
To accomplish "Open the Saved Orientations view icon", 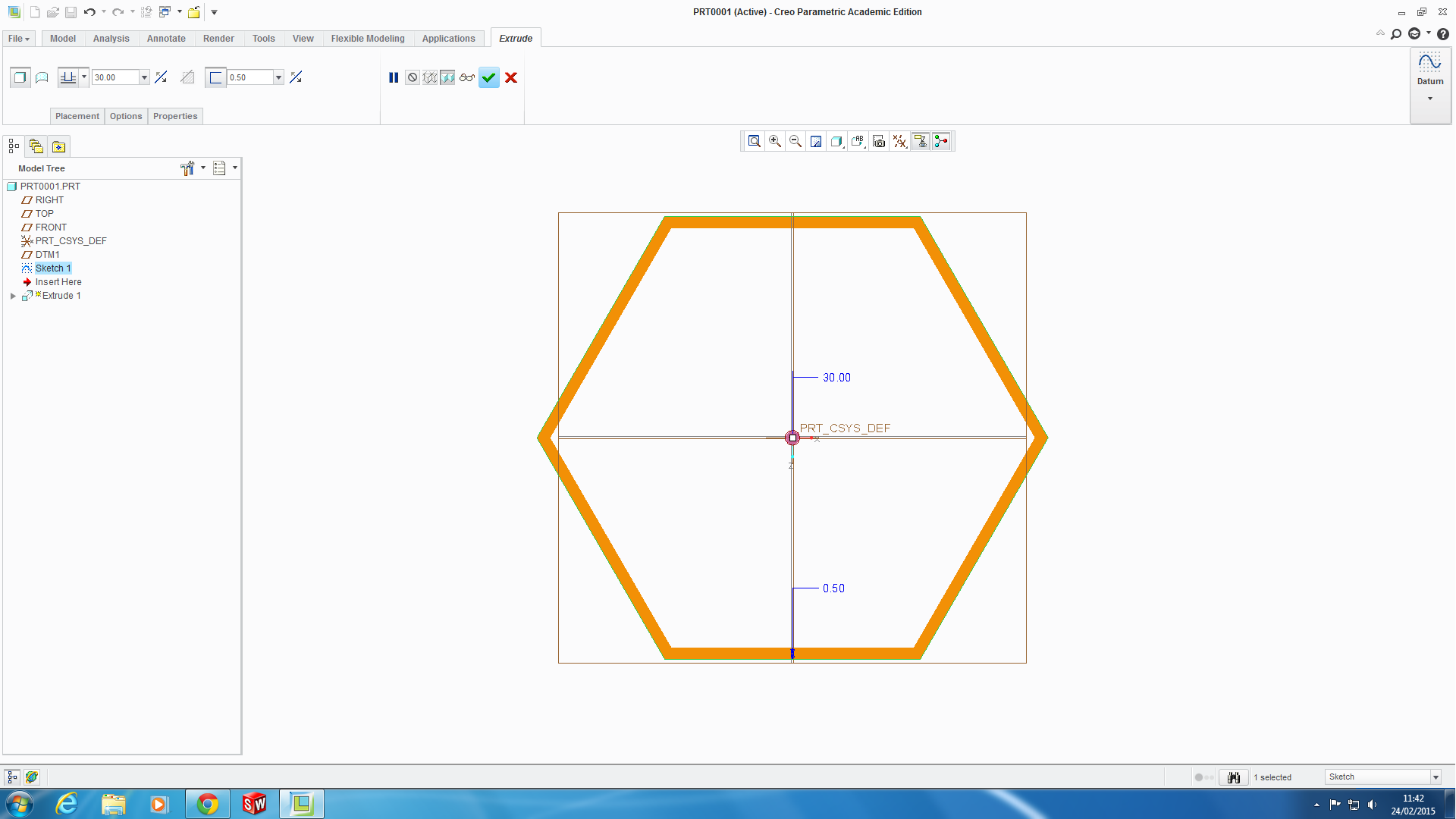I will click(x=858, y=141).
